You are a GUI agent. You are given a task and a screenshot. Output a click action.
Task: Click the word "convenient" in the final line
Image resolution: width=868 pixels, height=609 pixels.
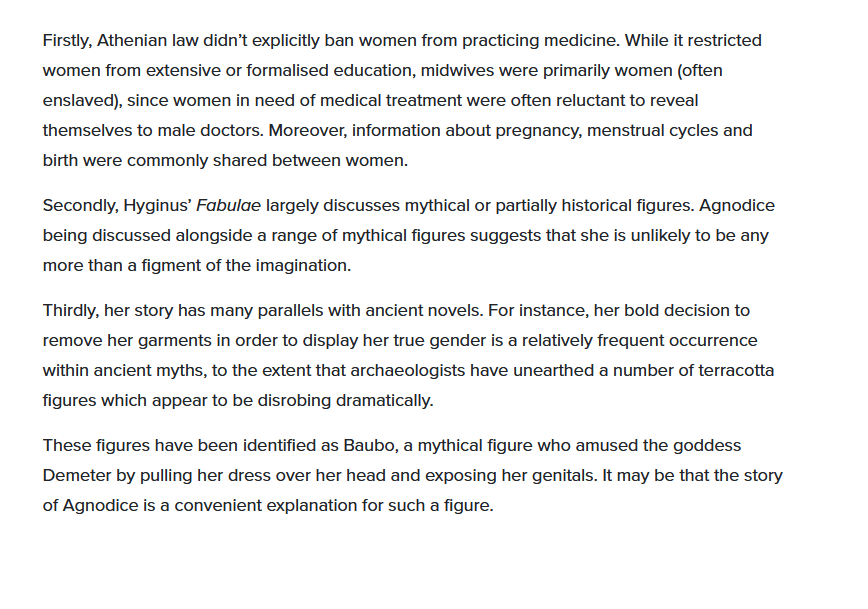tap(216, 505)
